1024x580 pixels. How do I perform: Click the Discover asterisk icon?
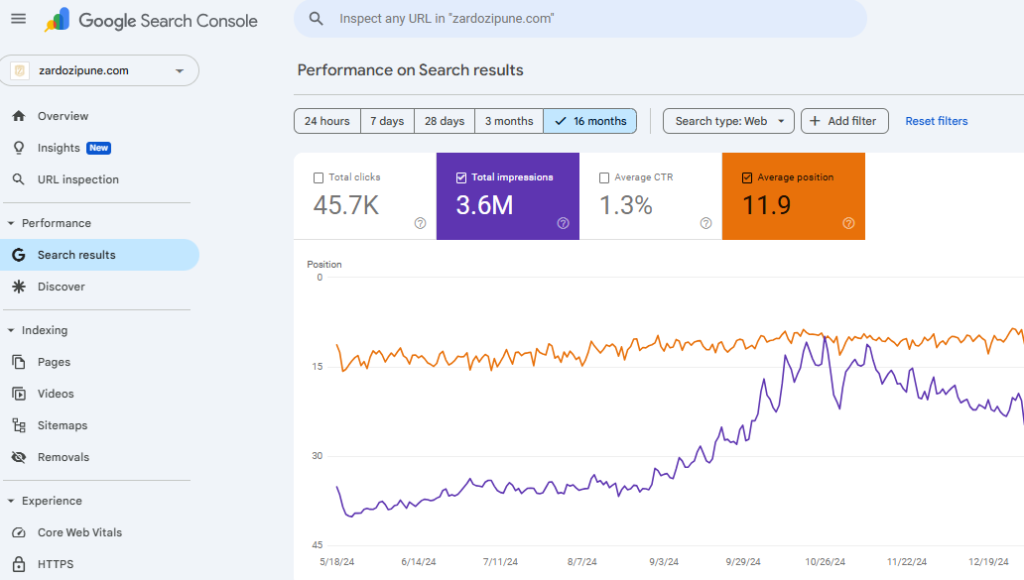point(18,287)
